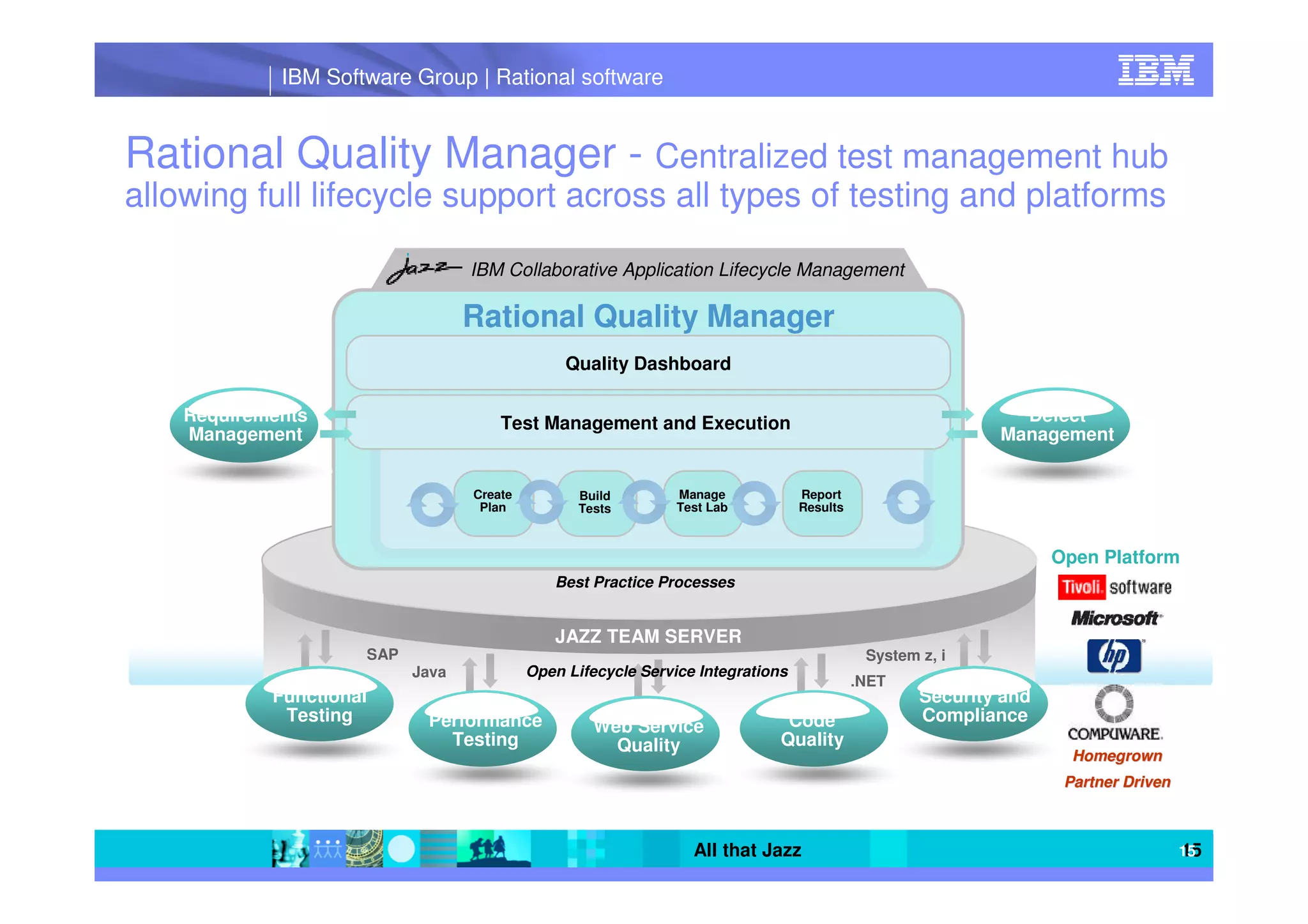Screen dimensions: 1308x924
Task: Click the cycle arrows icon after Report Results
Action: (x=908, y=503)
